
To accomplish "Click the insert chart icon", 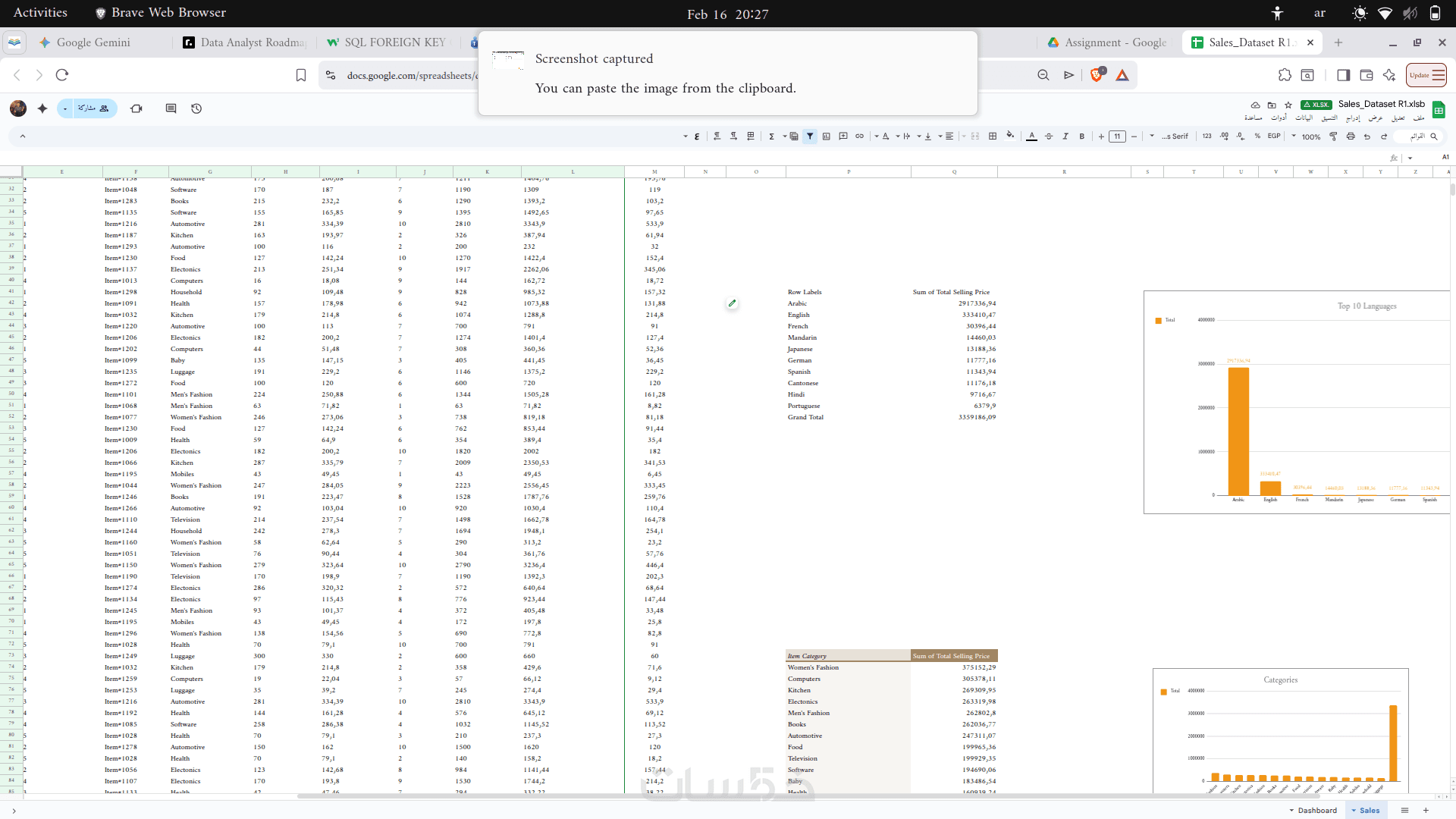I will [x=827, y=136].
